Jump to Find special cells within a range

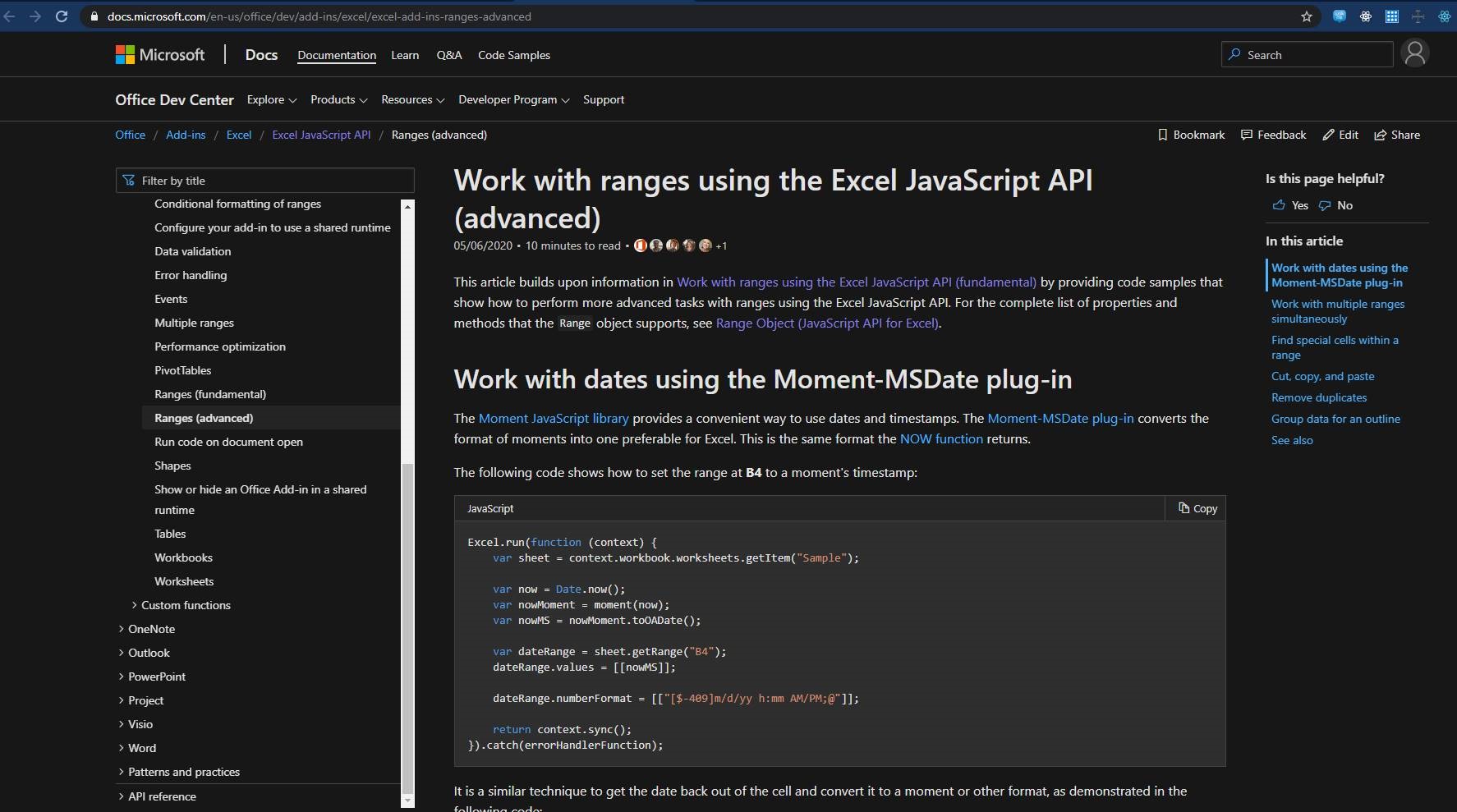click(1334, 347)
